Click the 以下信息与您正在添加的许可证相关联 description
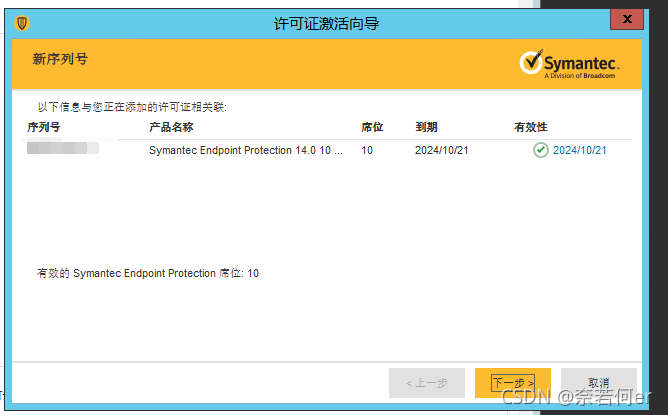 [132, 107]
